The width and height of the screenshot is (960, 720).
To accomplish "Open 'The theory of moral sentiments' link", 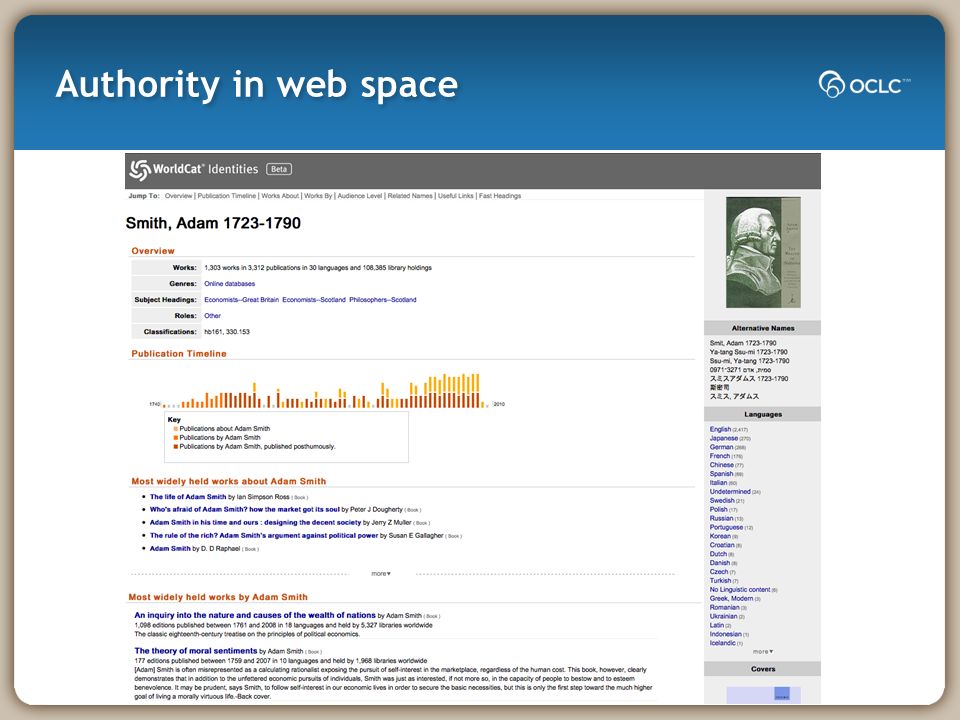I will coord(196,651).
